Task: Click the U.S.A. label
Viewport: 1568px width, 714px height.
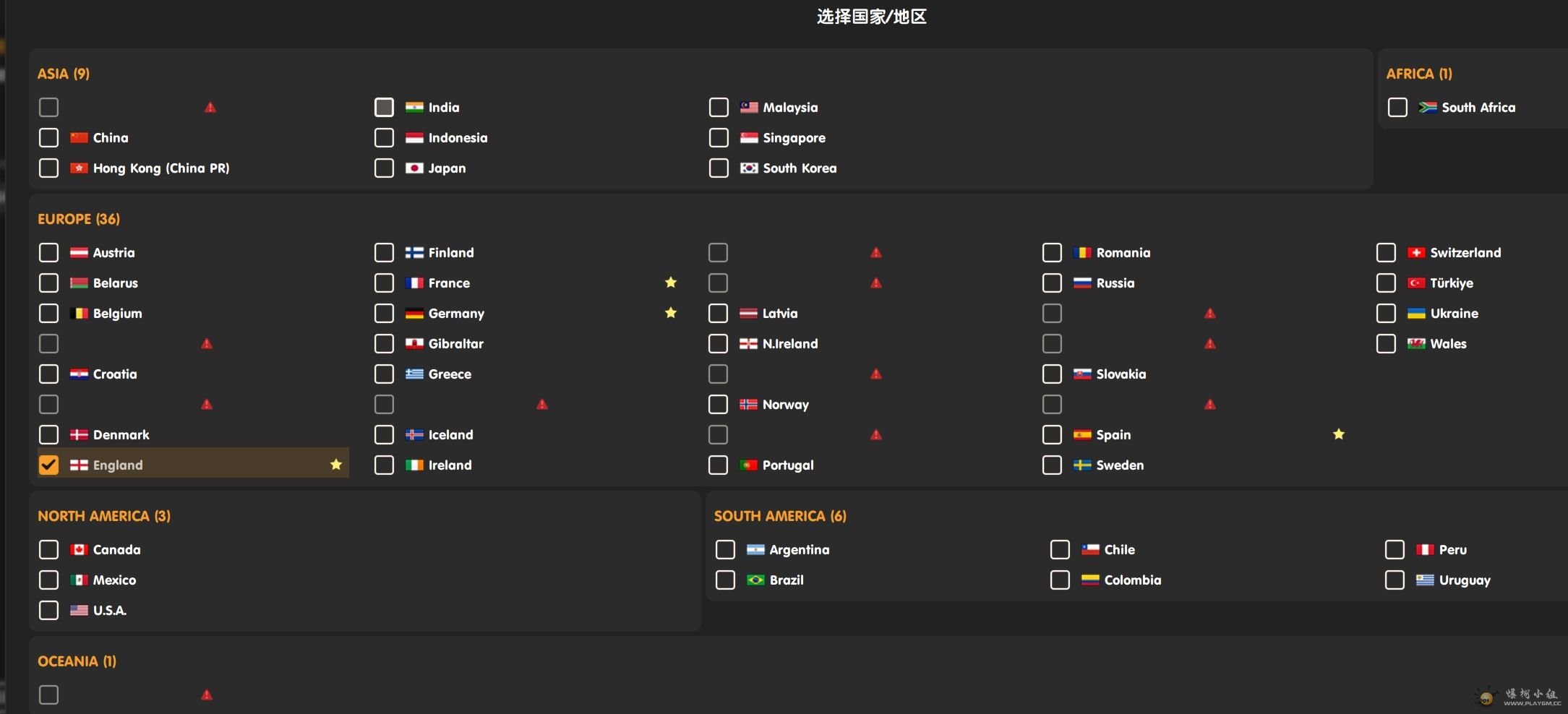Action: pyautogui.click(x=109, y=610)
